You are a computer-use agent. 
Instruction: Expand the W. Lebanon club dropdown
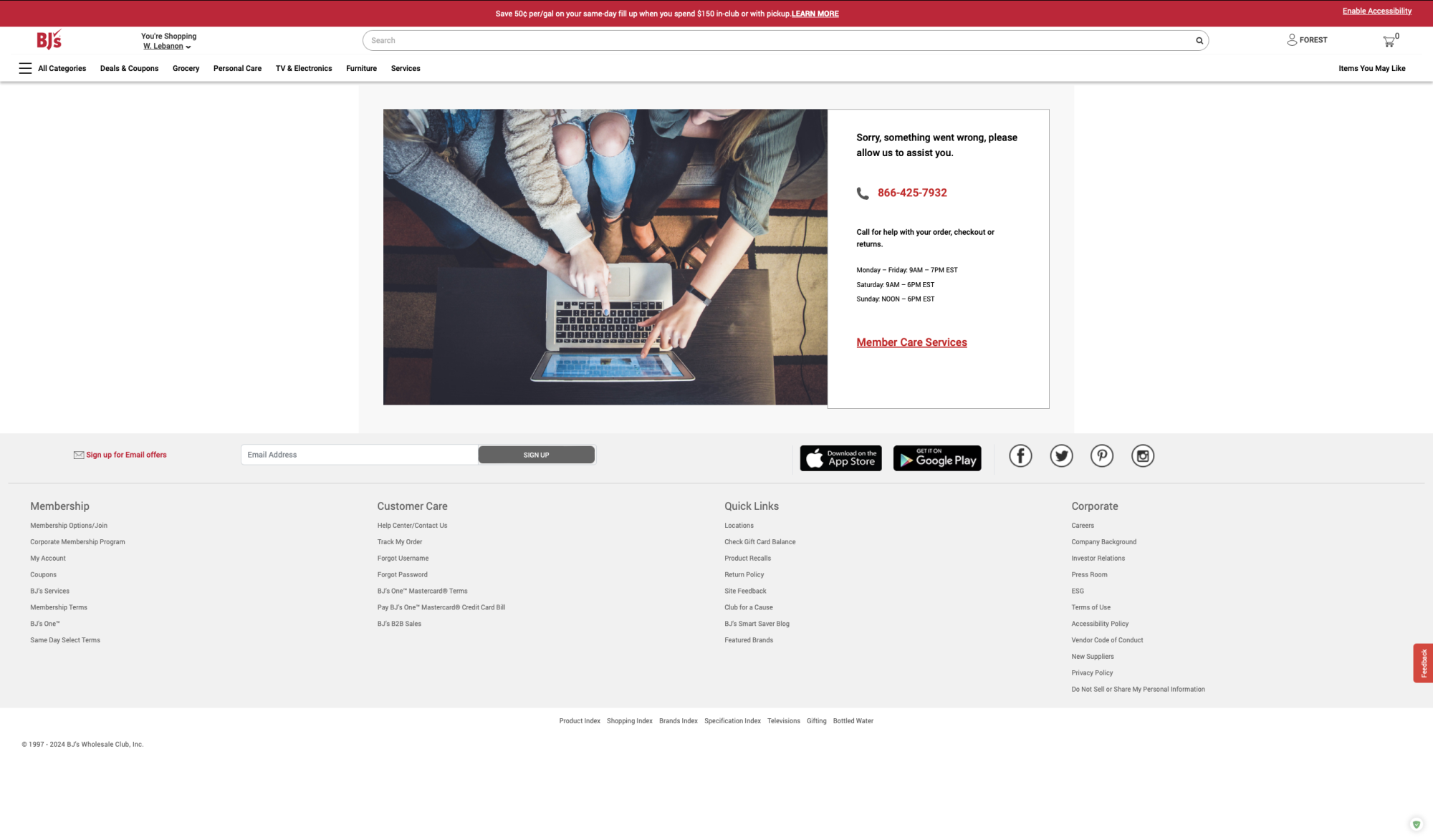pos(167,47)
